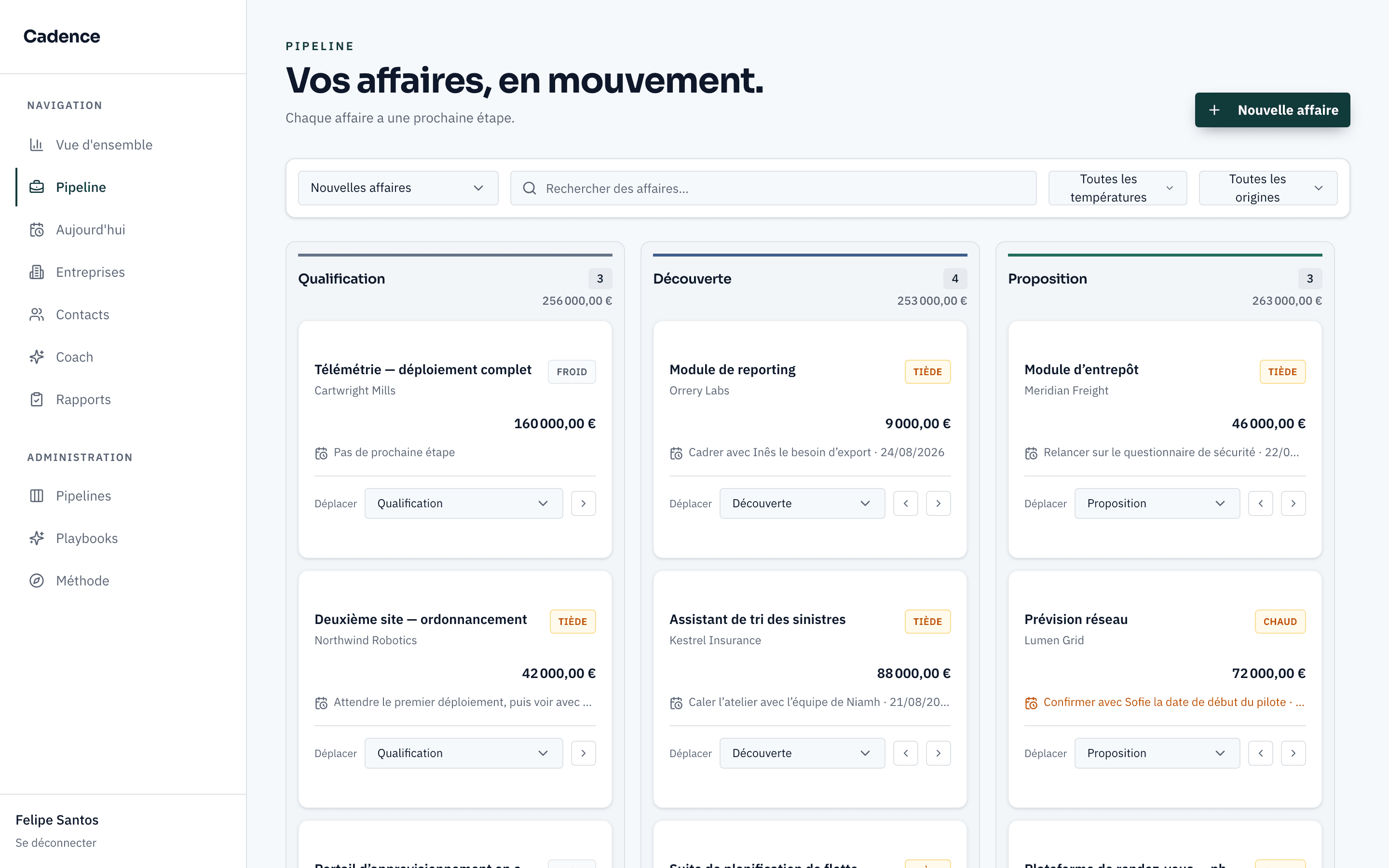Move Module de reporting to next stage
1389x868 pixels.
(x=939, y=503)
